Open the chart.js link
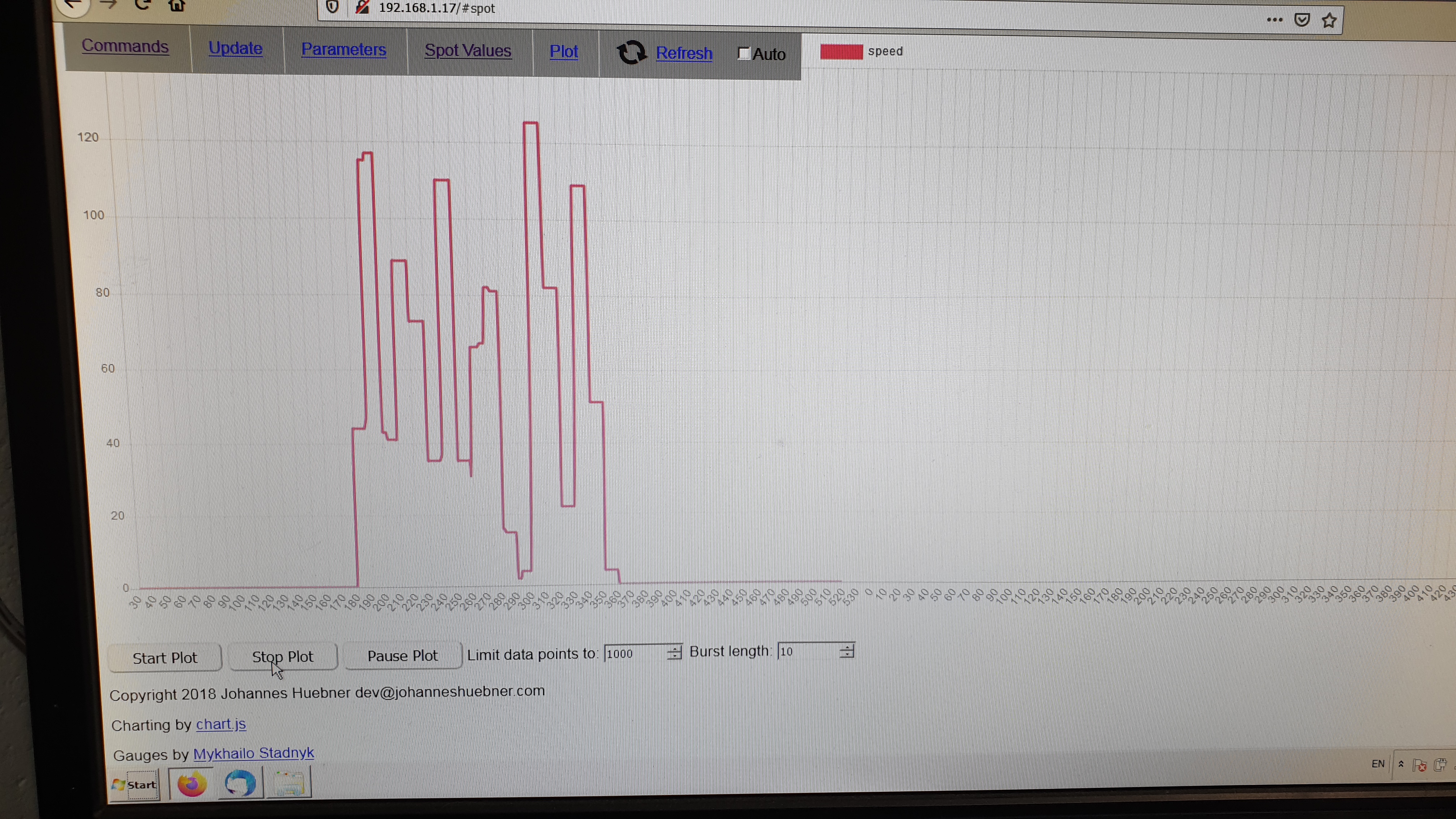Viewport: 1456px width, 819px height. [x=220, y=724]
